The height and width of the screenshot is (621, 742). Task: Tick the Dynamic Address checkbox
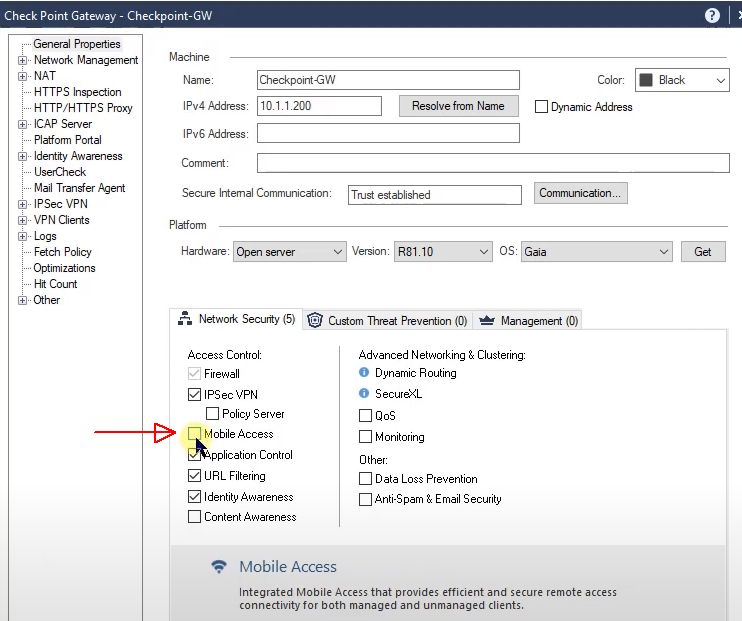coord(541,106)
